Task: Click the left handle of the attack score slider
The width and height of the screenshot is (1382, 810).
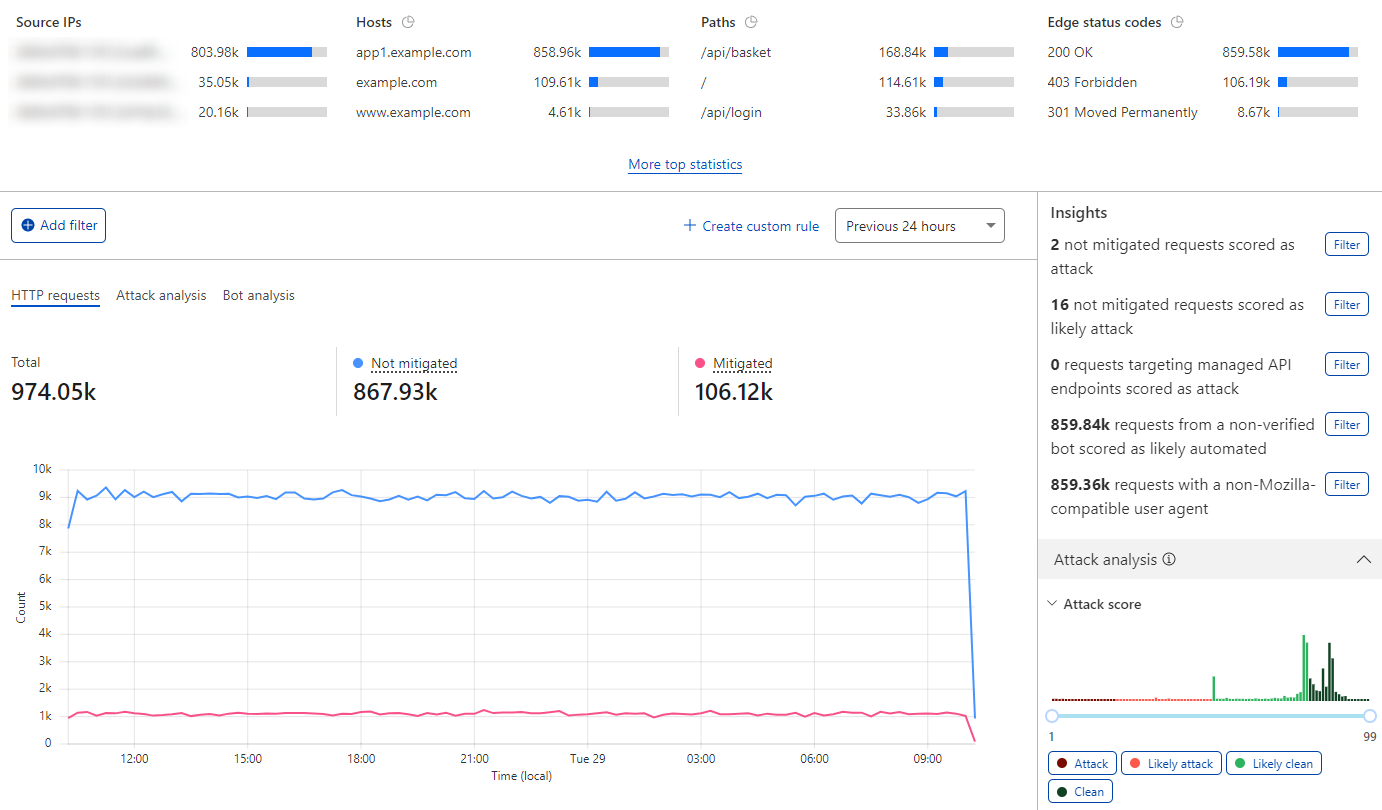Action: 1051,715
